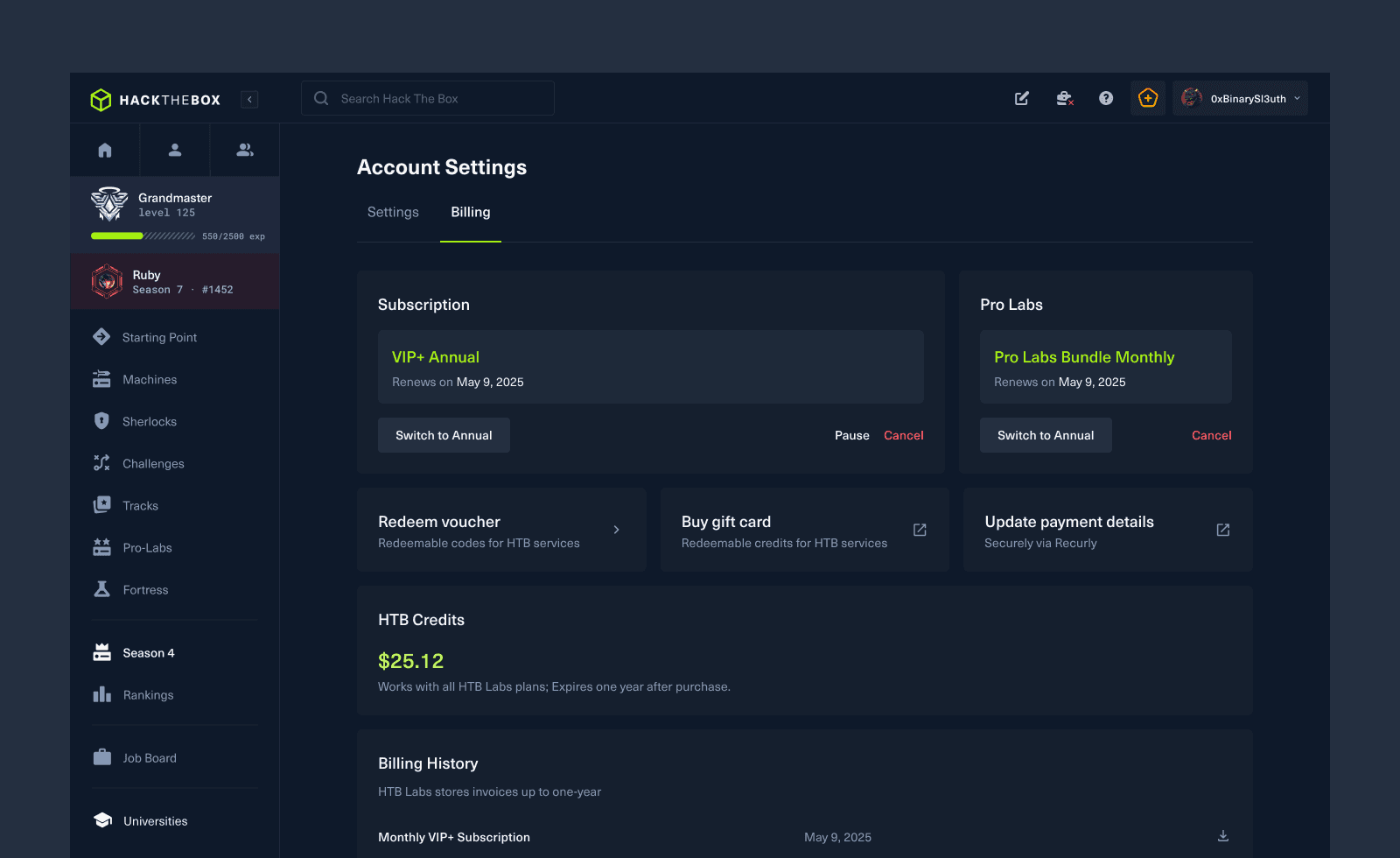This screenshot has width=1400, height=858.
Task: Pause the VIP+ subscription
Action: click(x=852, y=435)
